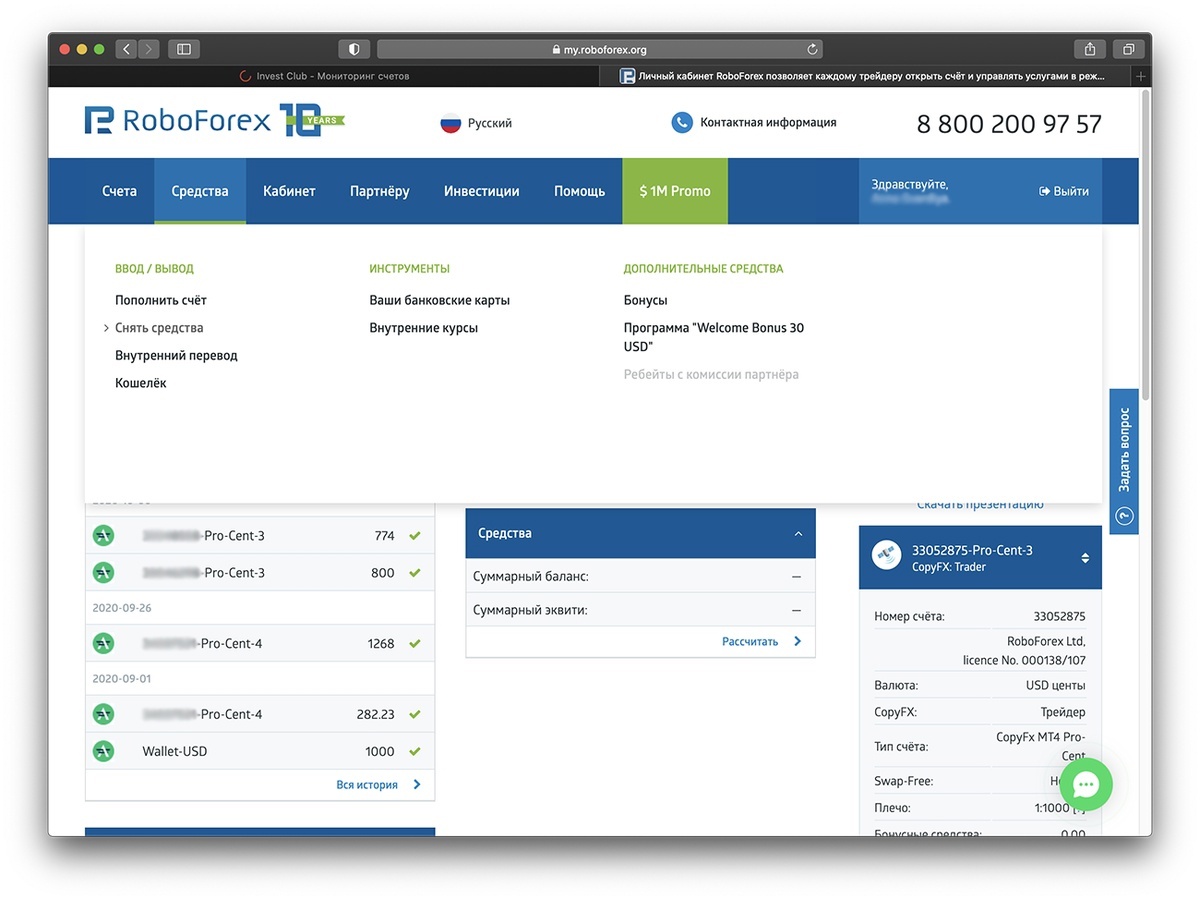This screenshot has width=1200, height=900.
Task: Open Ваши банковские карты
Action: [440, 300]
